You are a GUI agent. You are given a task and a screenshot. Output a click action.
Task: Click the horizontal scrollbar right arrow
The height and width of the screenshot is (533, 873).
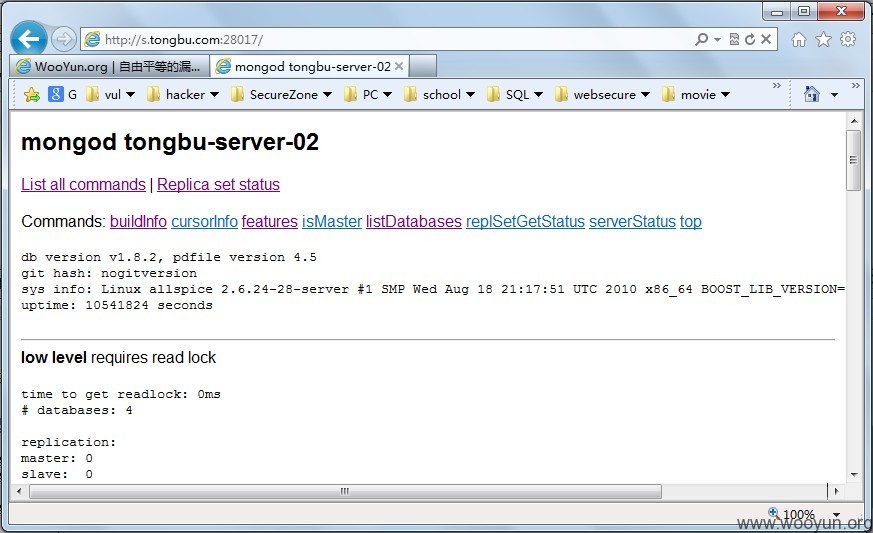tap(836, 491)
